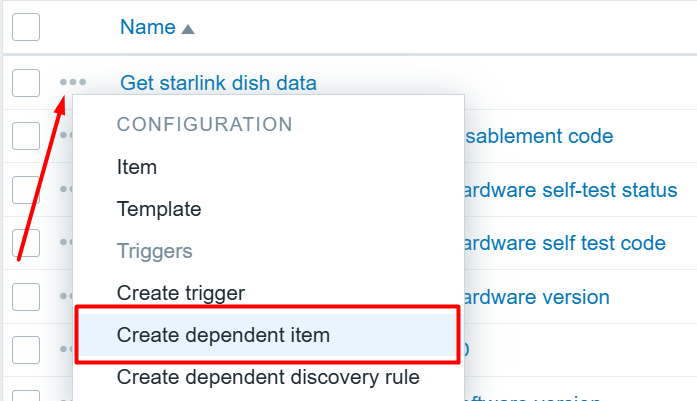Open the dots menu for the disablement code row
This screenshot has width=697, height=401.
point(66,135)
